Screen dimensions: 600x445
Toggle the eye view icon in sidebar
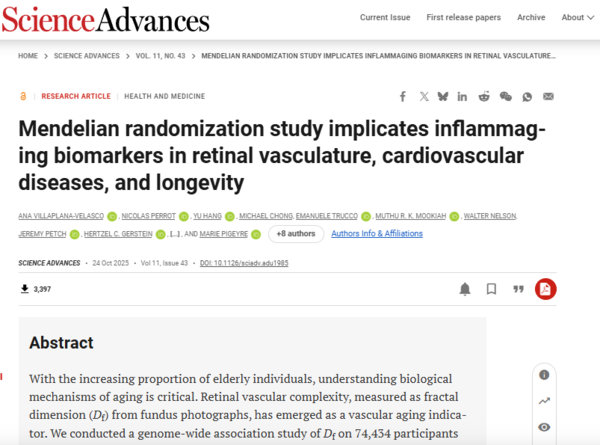point(544,427)
